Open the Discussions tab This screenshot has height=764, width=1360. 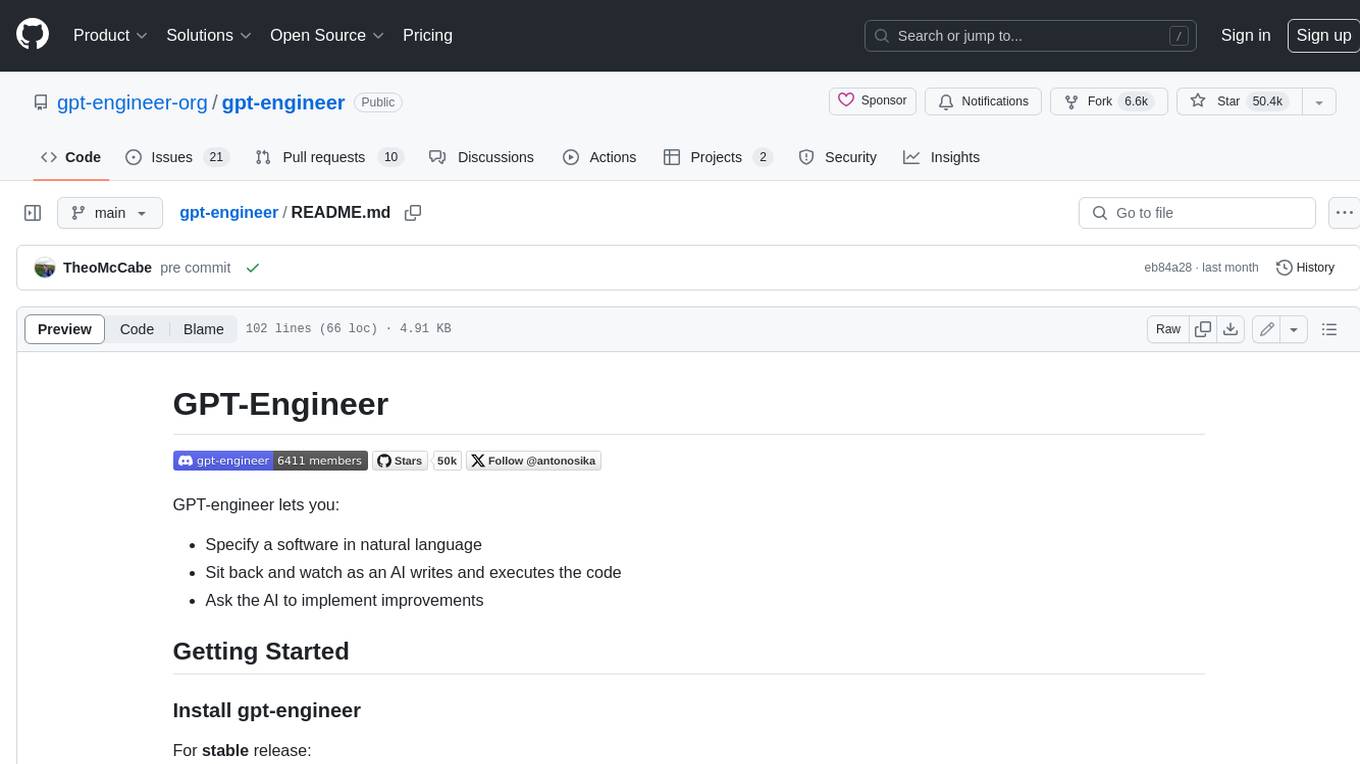pos(481,157)
